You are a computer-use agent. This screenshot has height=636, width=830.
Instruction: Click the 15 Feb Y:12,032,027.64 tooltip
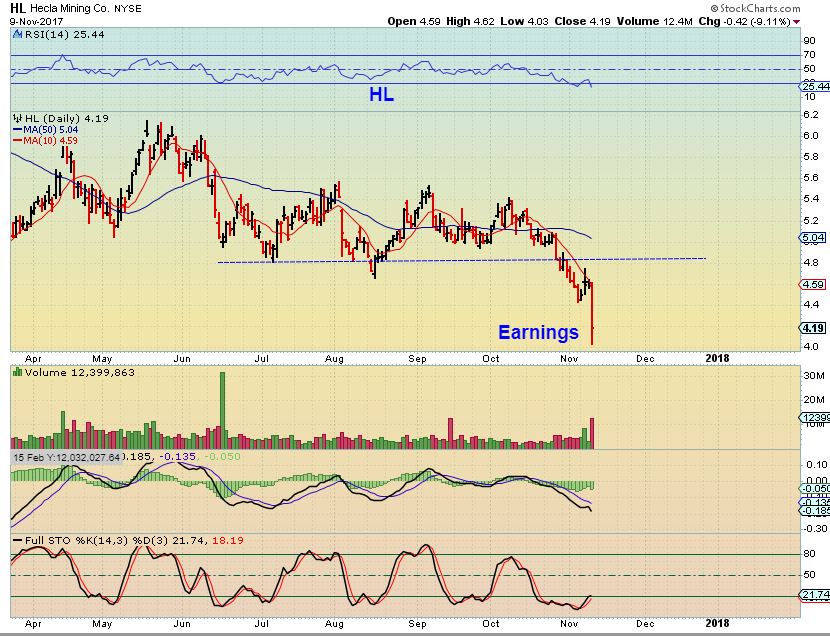click(x=67, y=457)
